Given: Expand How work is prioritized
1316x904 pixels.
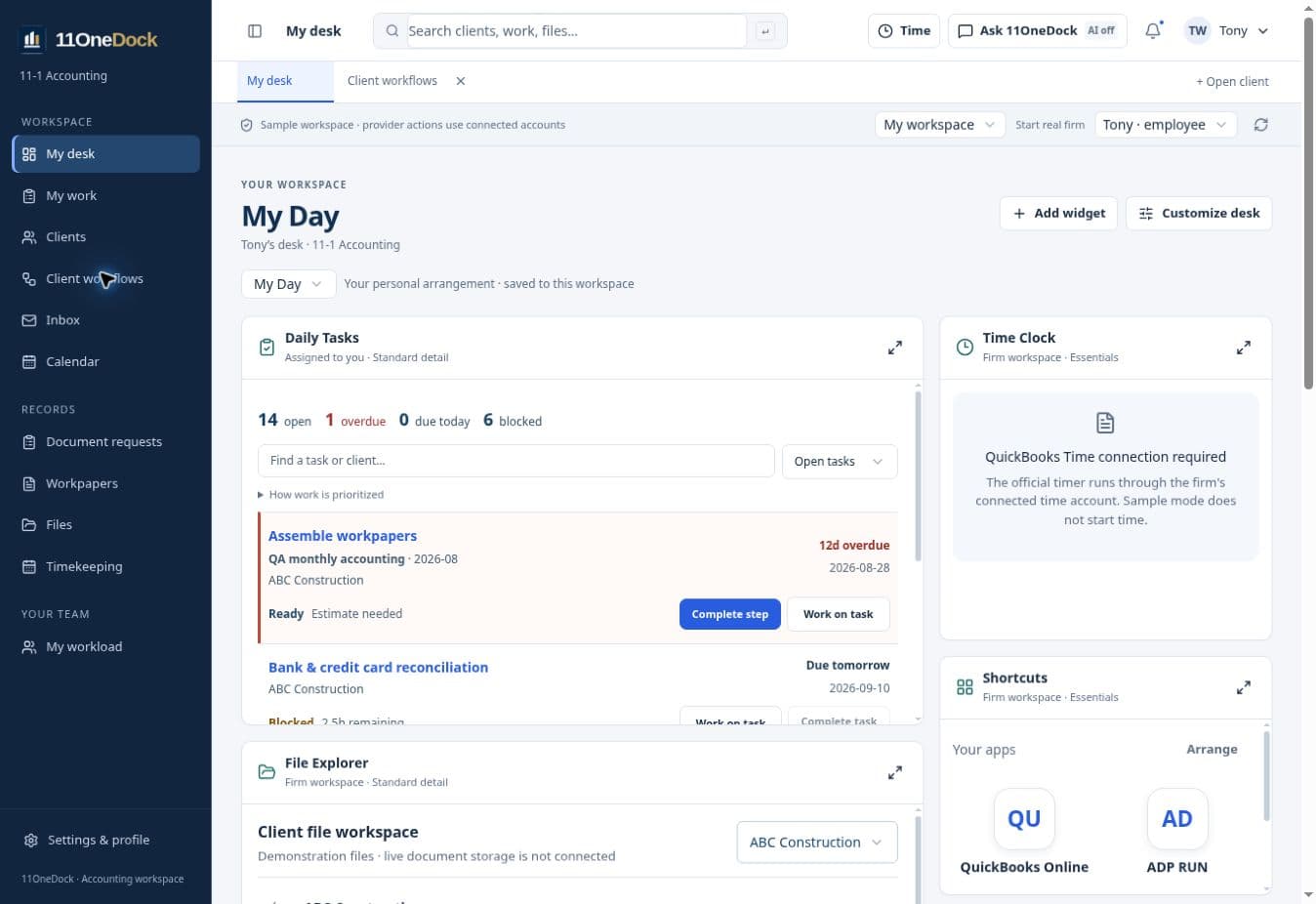Looking at the screenshot, I should pos(321,495).
